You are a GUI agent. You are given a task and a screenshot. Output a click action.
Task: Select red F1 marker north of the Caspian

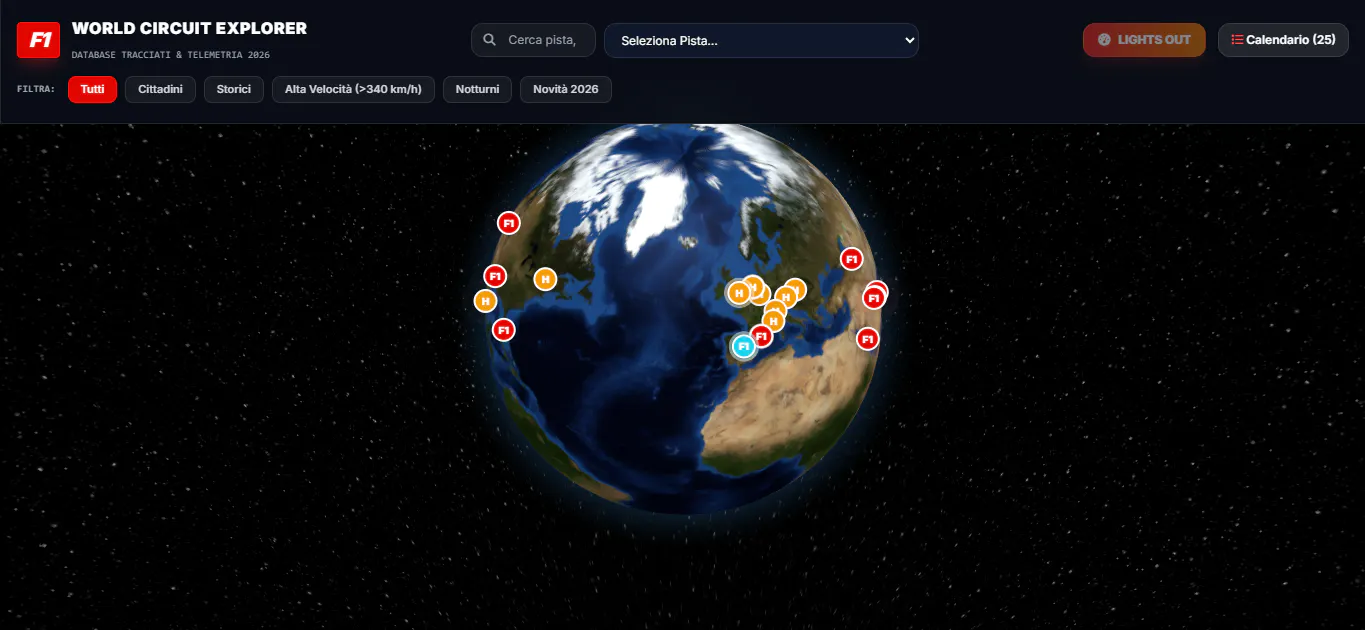click(851, 259)
